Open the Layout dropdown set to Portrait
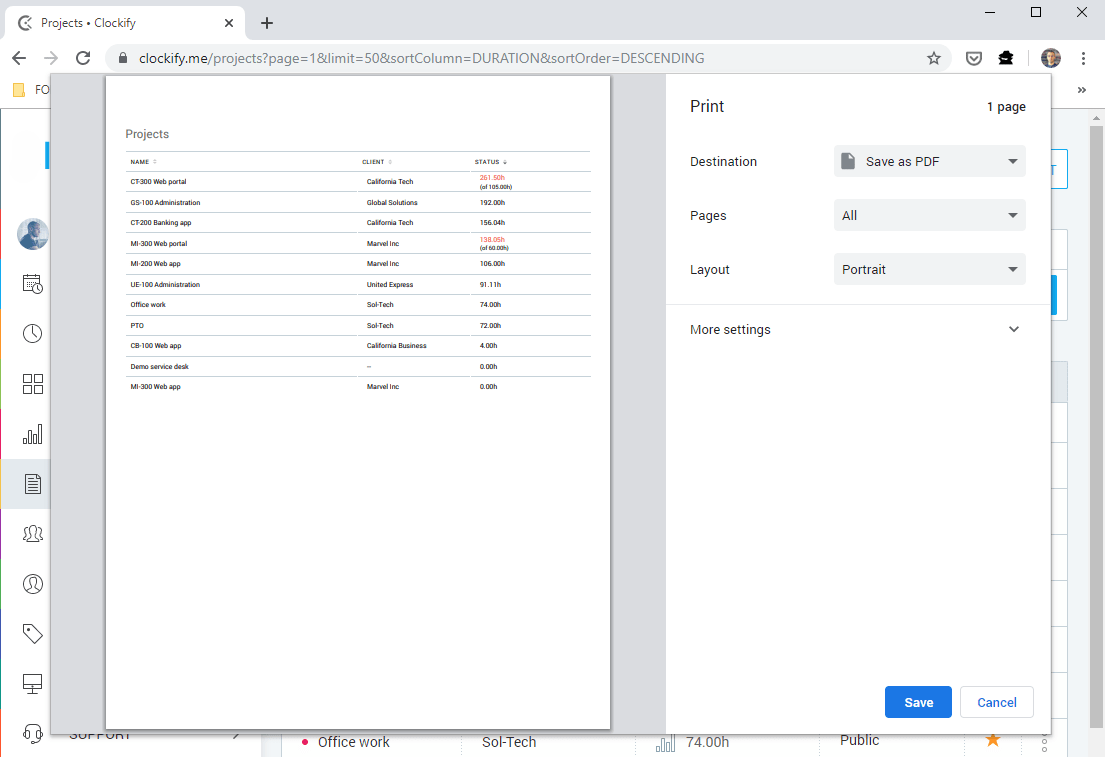1105x757 pixels. 929,269
